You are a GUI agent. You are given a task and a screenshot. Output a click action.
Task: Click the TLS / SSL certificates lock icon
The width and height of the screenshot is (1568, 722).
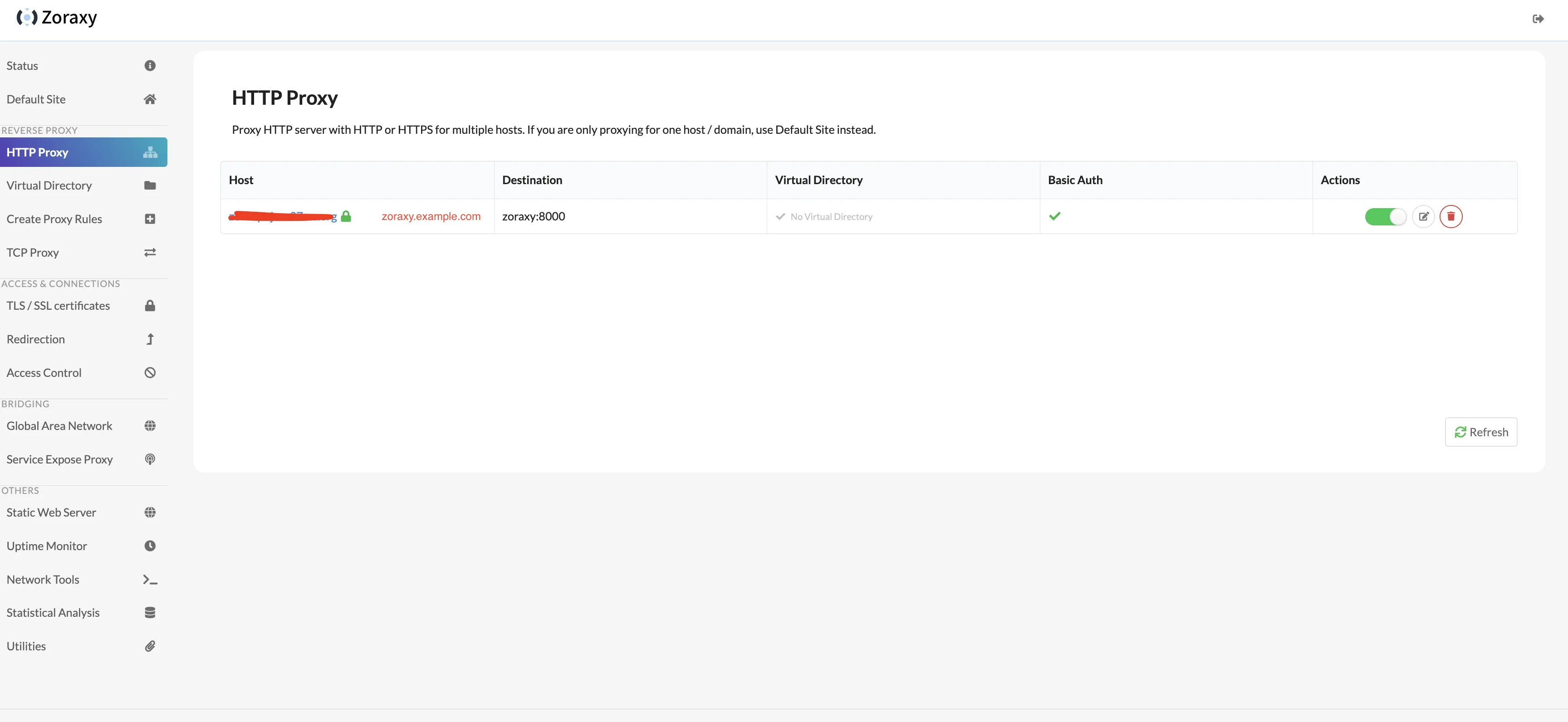[150, 305]
